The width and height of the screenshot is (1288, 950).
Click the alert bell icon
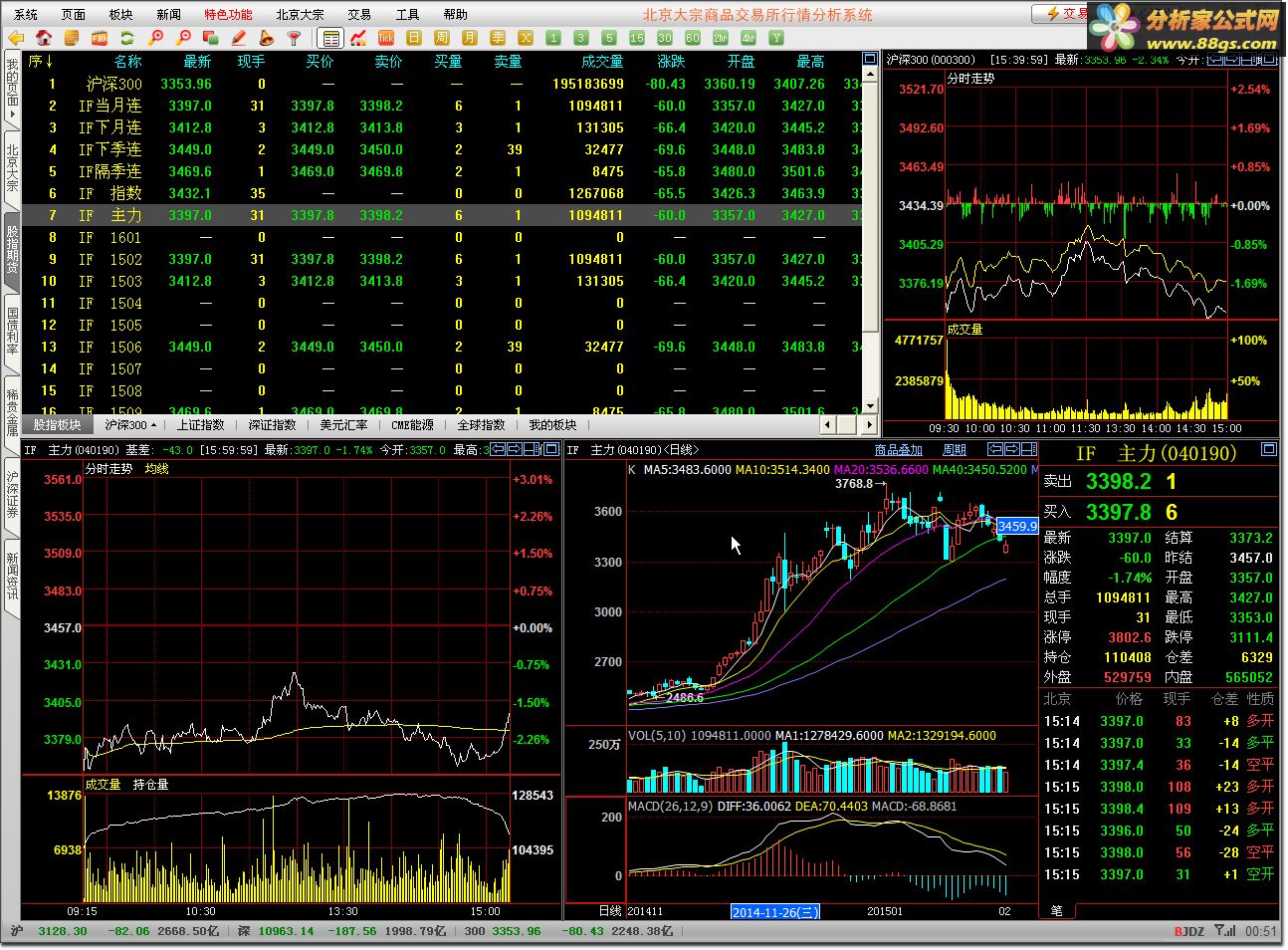[x=266, y=38]
